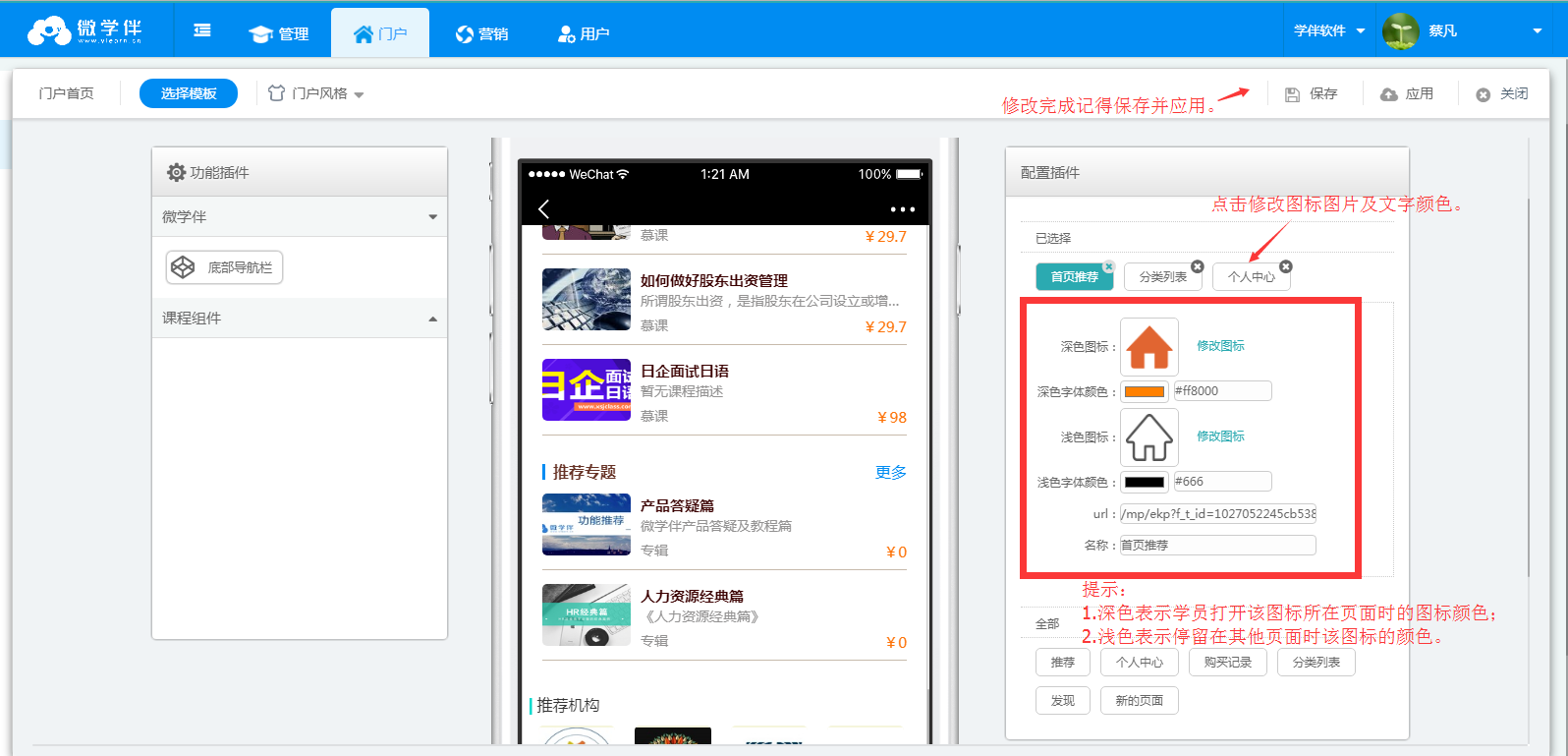1568x756 pixels.
Task: Click 更多 next to 推荐专题
Action: 891,473
